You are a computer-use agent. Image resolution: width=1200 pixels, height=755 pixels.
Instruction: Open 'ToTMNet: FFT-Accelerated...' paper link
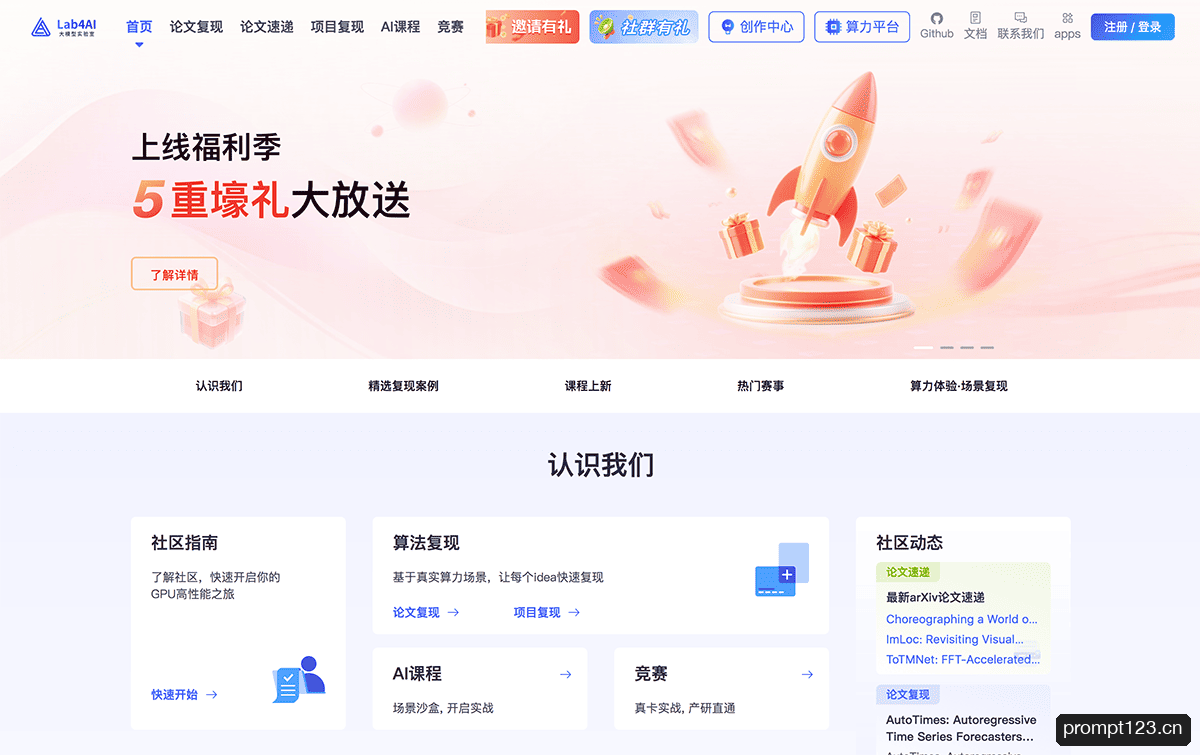pyautogui.click(x=963, y=659)
